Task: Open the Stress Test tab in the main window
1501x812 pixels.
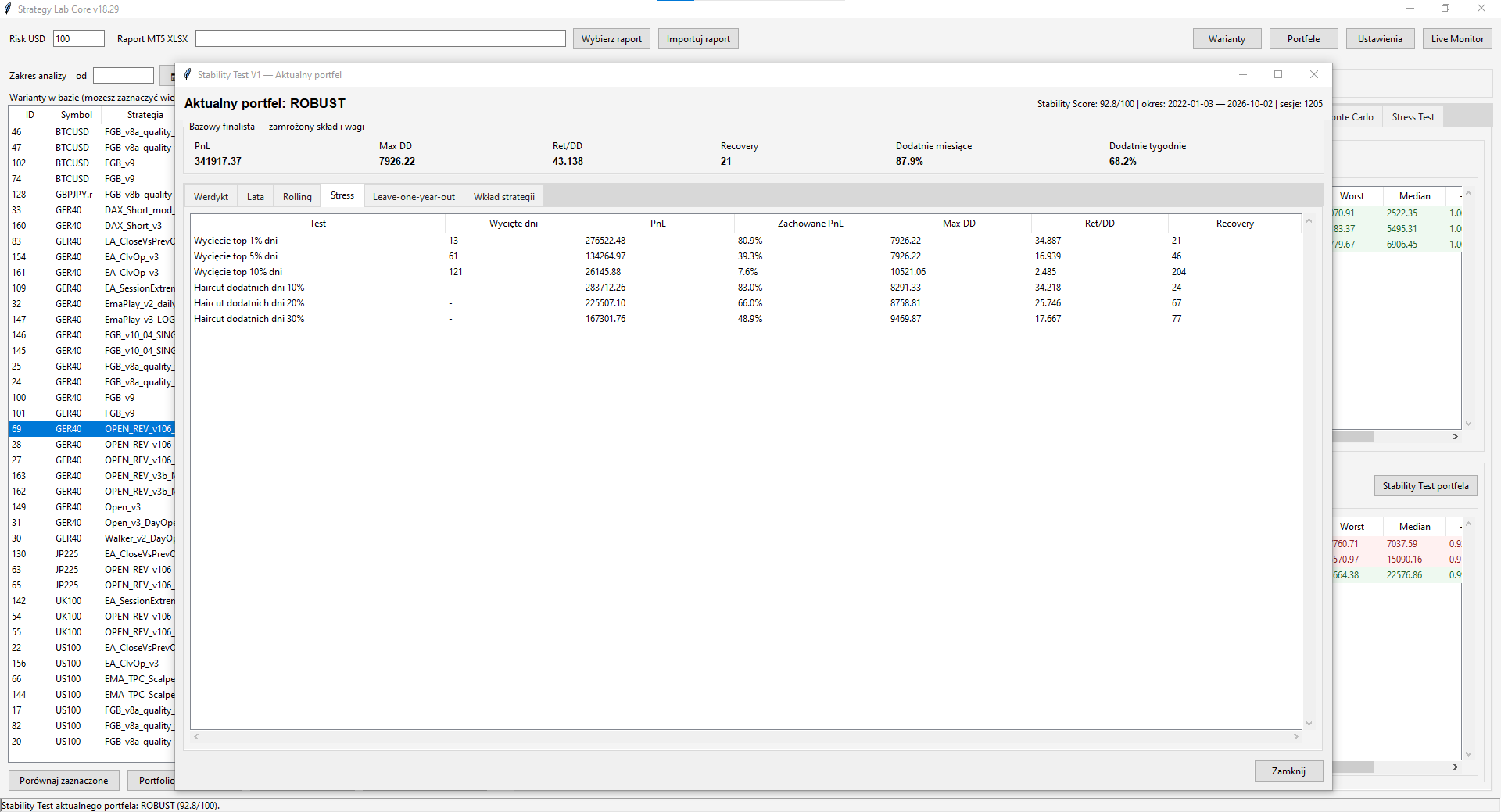Action: (1413, 116)
